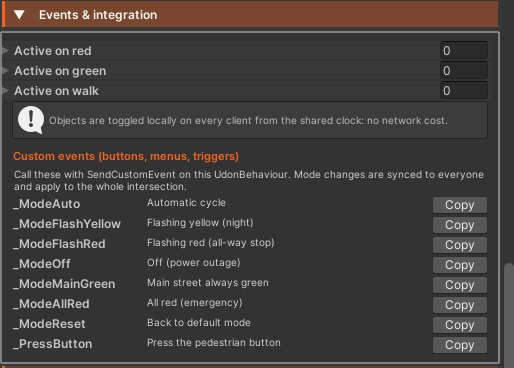Click the 'Flashing yellow (night)' description
This screenshot has height=368, width=514.
(200, 223)
